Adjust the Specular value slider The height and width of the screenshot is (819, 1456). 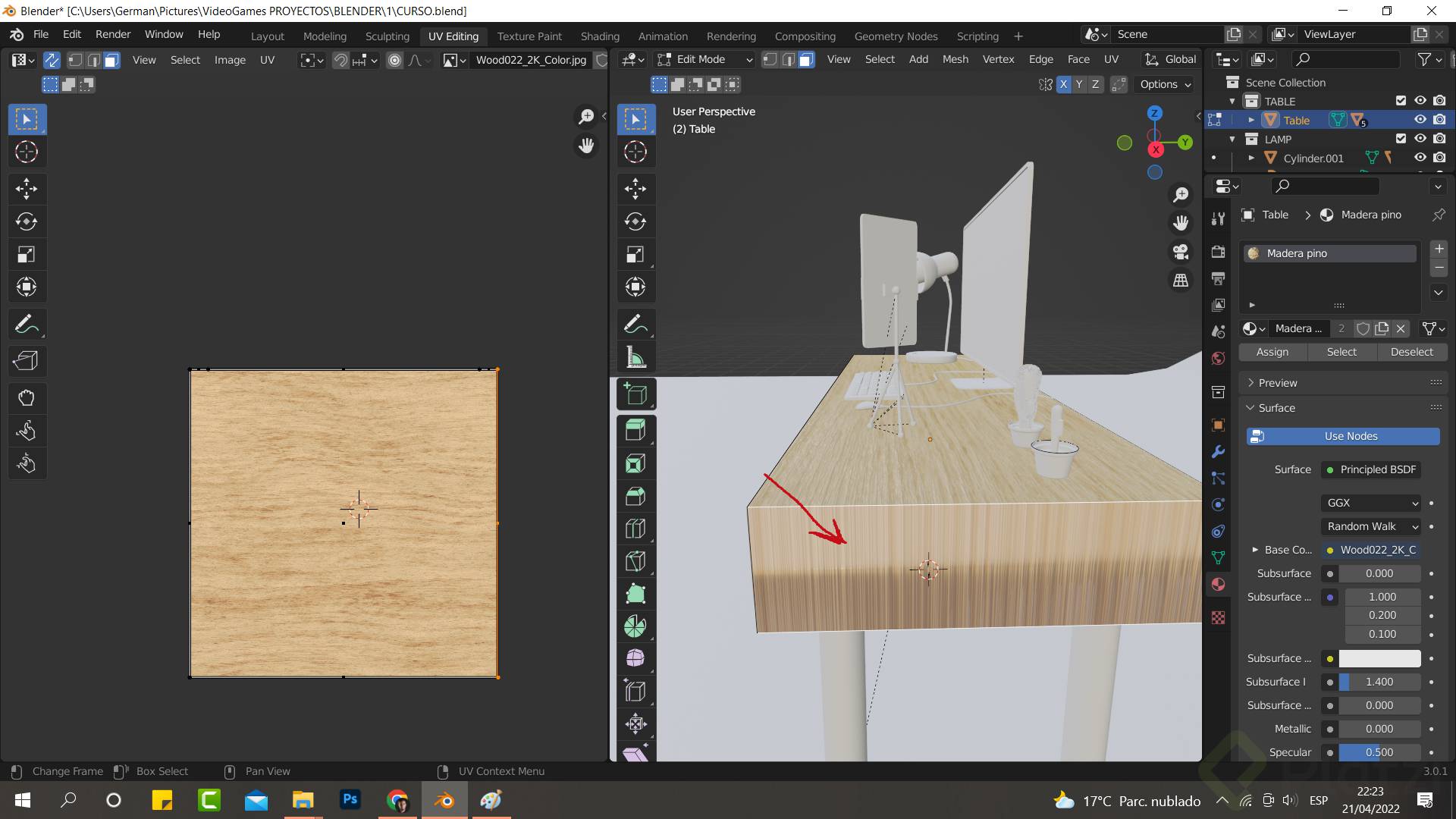1379,752
